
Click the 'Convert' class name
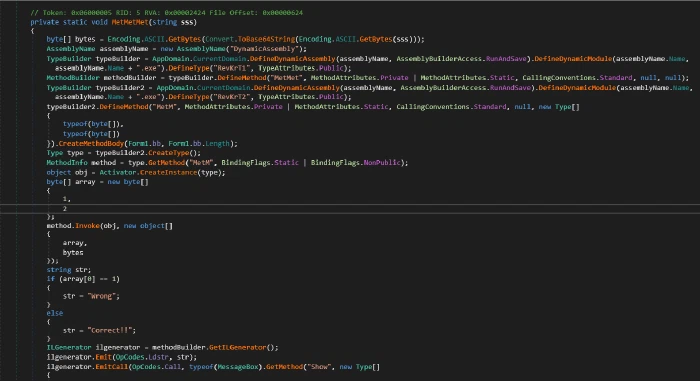point(219,39)
